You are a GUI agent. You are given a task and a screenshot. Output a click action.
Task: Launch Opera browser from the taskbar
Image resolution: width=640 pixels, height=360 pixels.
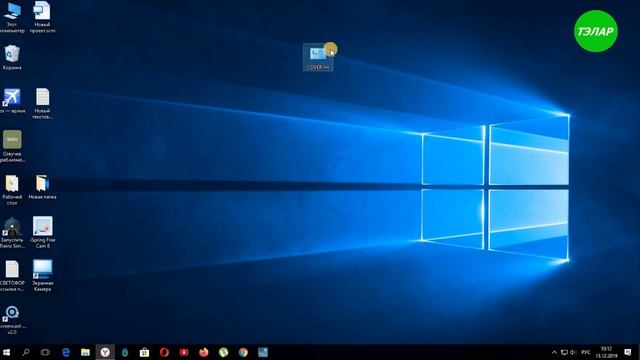click(x=164, y=352)
